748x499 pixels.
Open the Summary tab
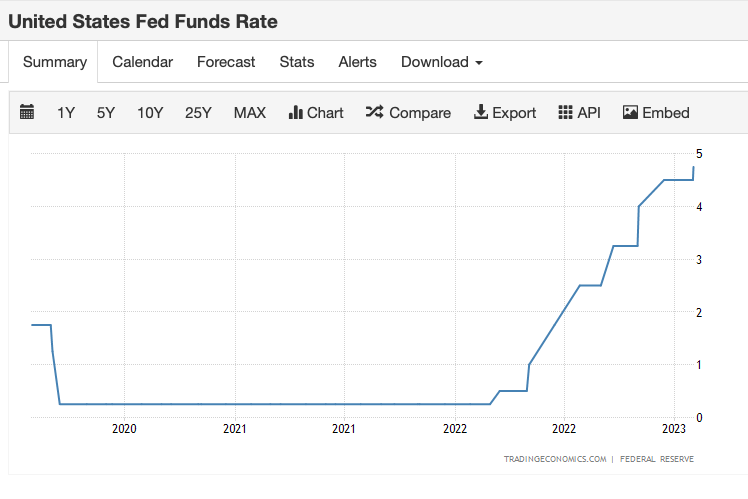click(55, 62)
